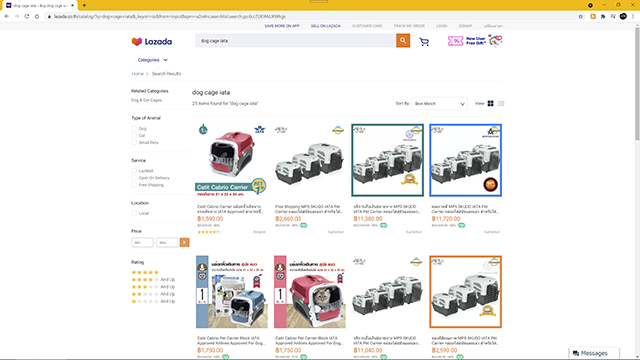Filter by five star rating
The width and height of the screenshot is (640, 360).
pos(145,272)
